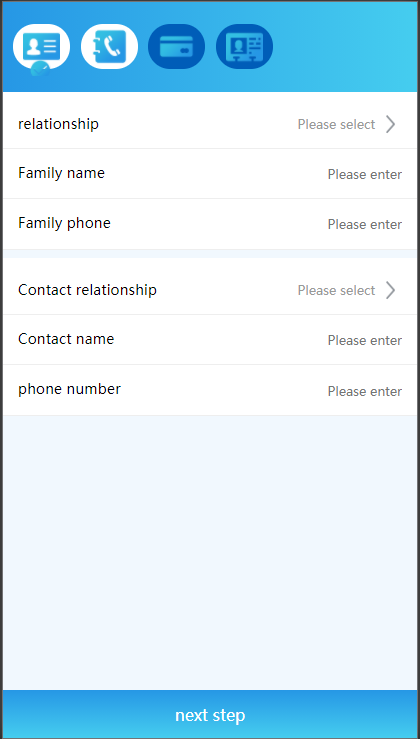Tap the 'next step' button
420x739 pixels.
(x=210, y=714)
